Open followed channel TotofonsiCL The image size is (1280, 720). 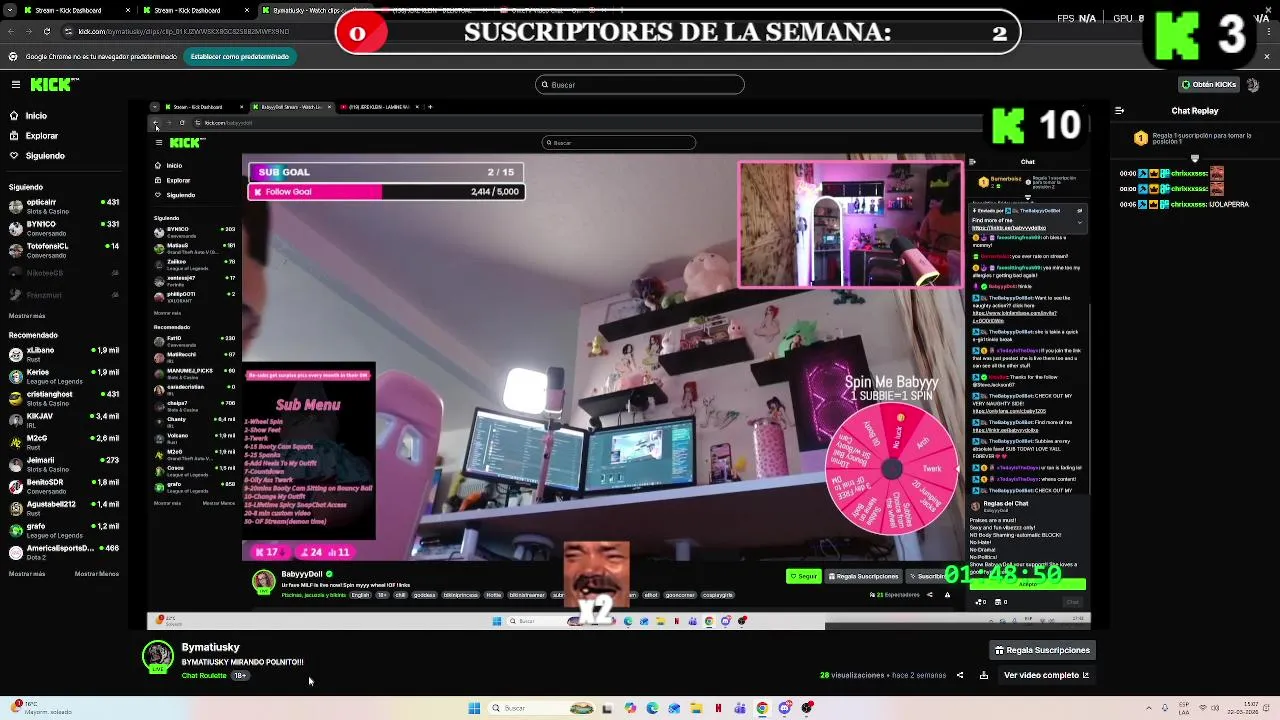[64, 250]
